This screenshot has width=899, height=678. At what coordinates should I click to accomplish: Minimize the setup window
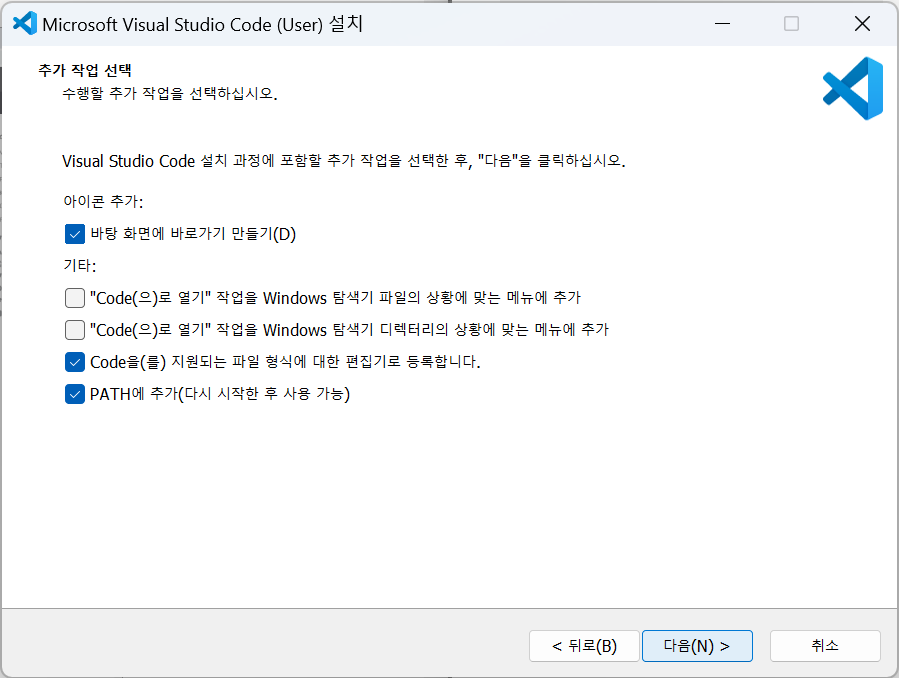pos(722,23)
